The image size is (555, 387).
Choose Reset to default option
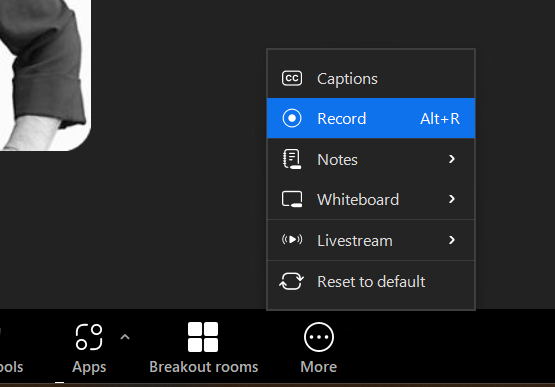coord(371,281)
